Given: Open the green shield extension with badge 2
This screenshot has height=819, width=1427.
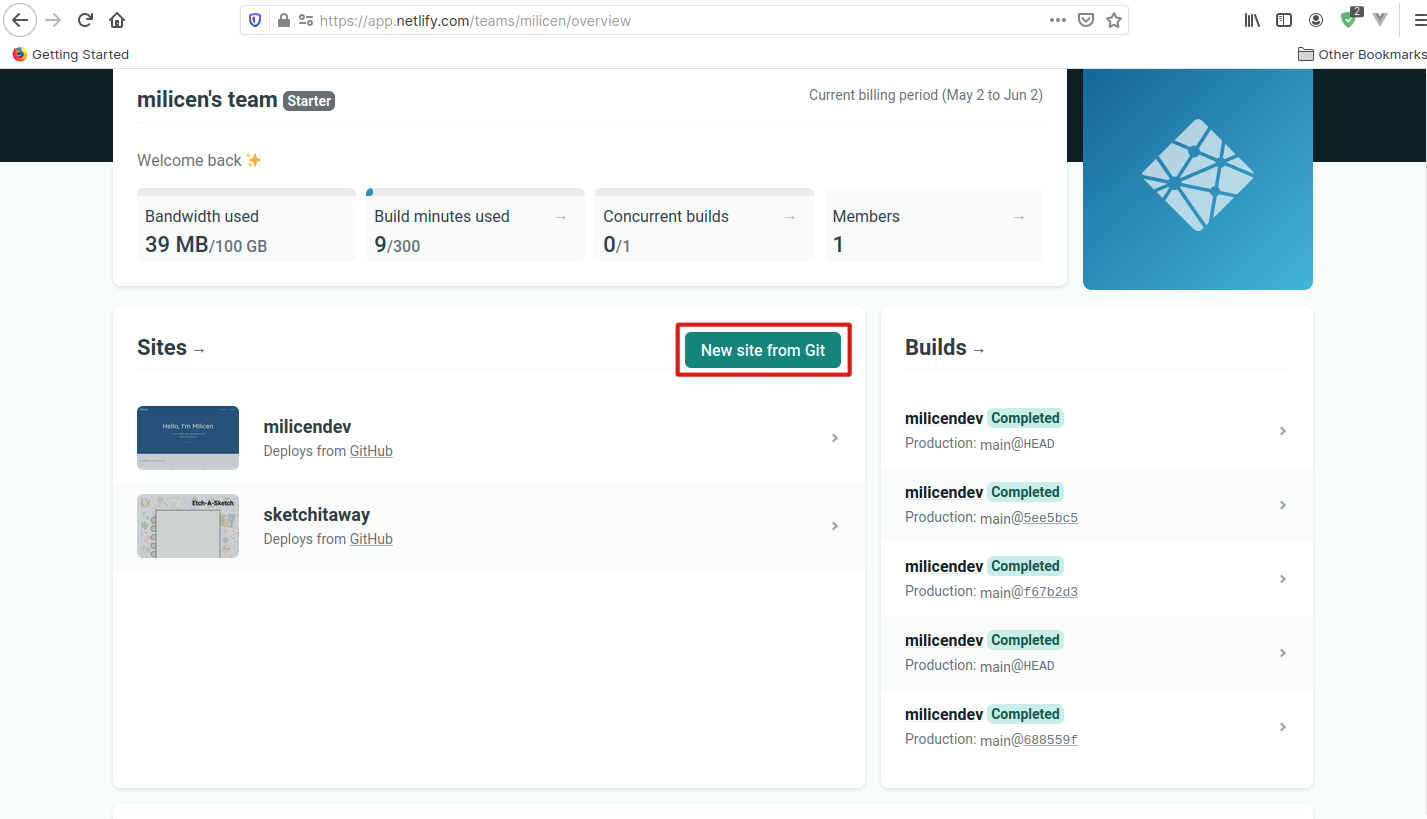Looking at the screenshot, I should 1350,18.
